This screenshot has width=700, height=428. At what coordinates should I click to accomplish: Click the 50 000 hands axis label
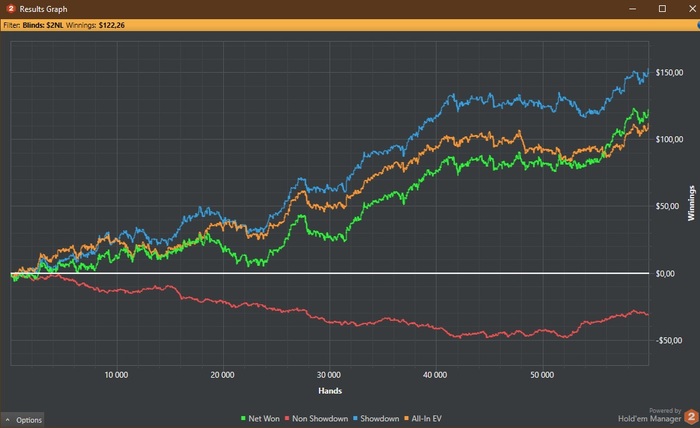[x=542, y=375]
